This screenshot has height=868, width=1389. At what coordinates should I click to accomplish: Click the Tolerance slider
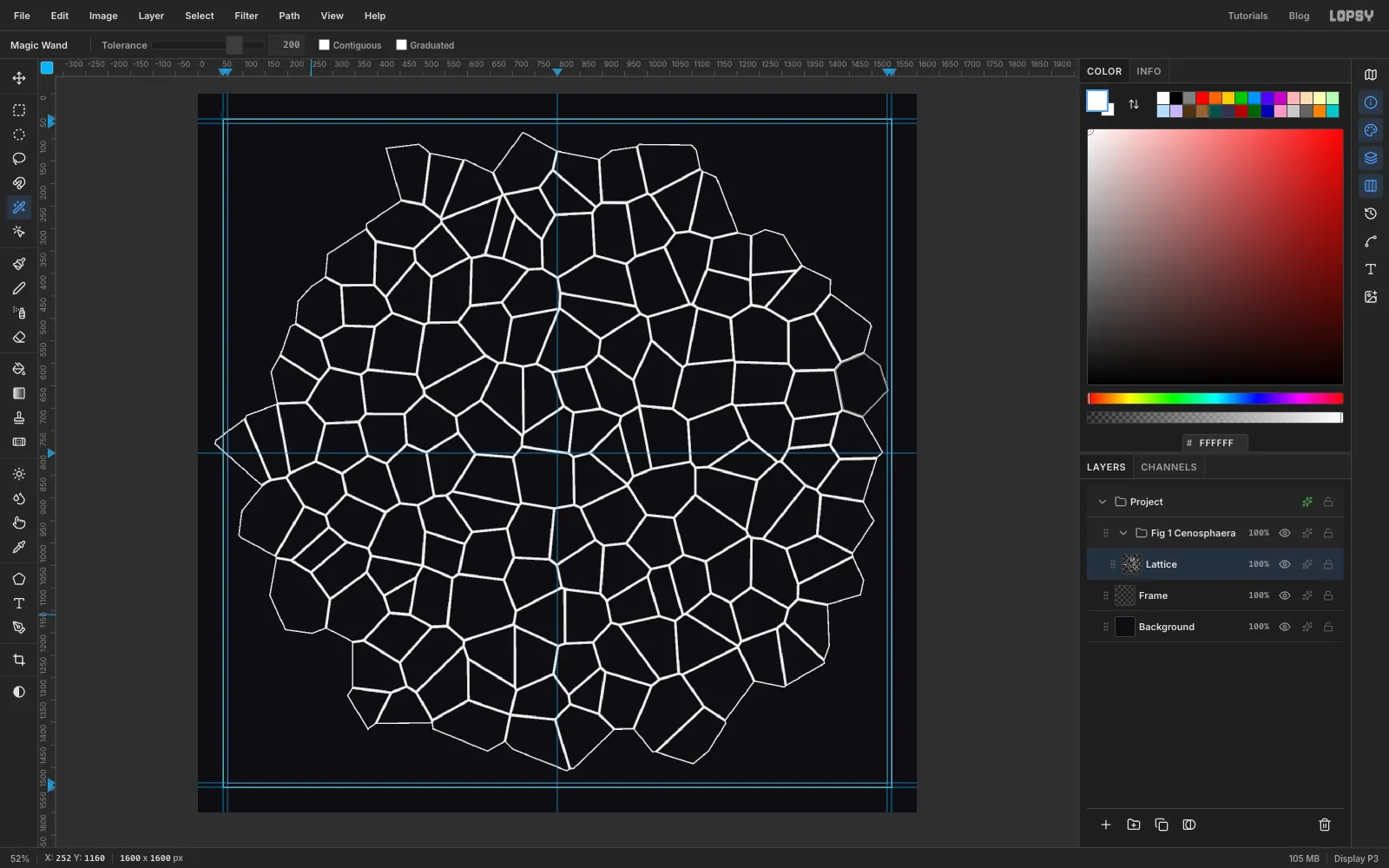(x=208, y=45)
